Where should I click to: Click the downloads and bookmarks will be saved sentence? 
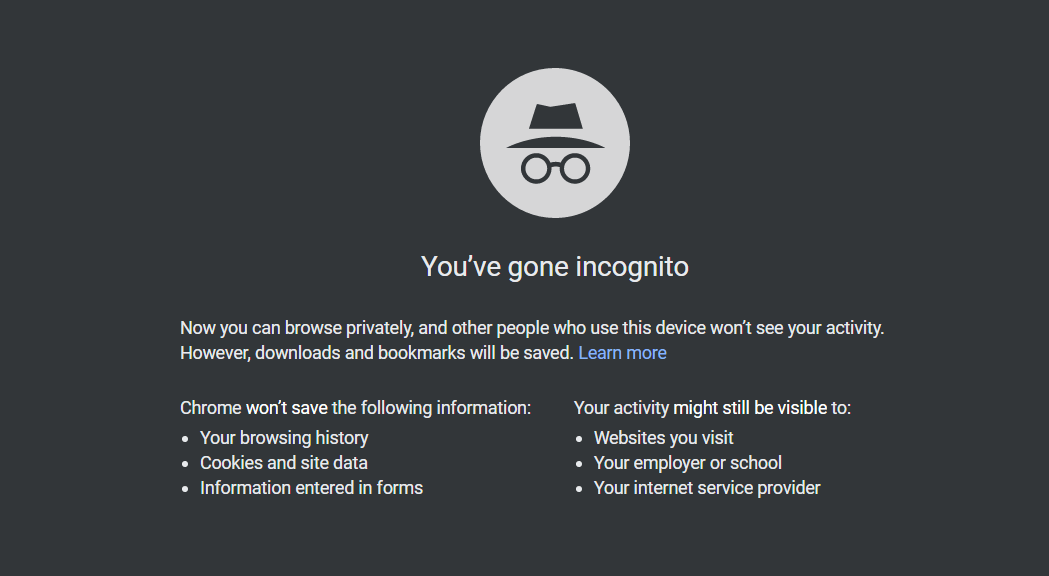(x=377, y=353)
